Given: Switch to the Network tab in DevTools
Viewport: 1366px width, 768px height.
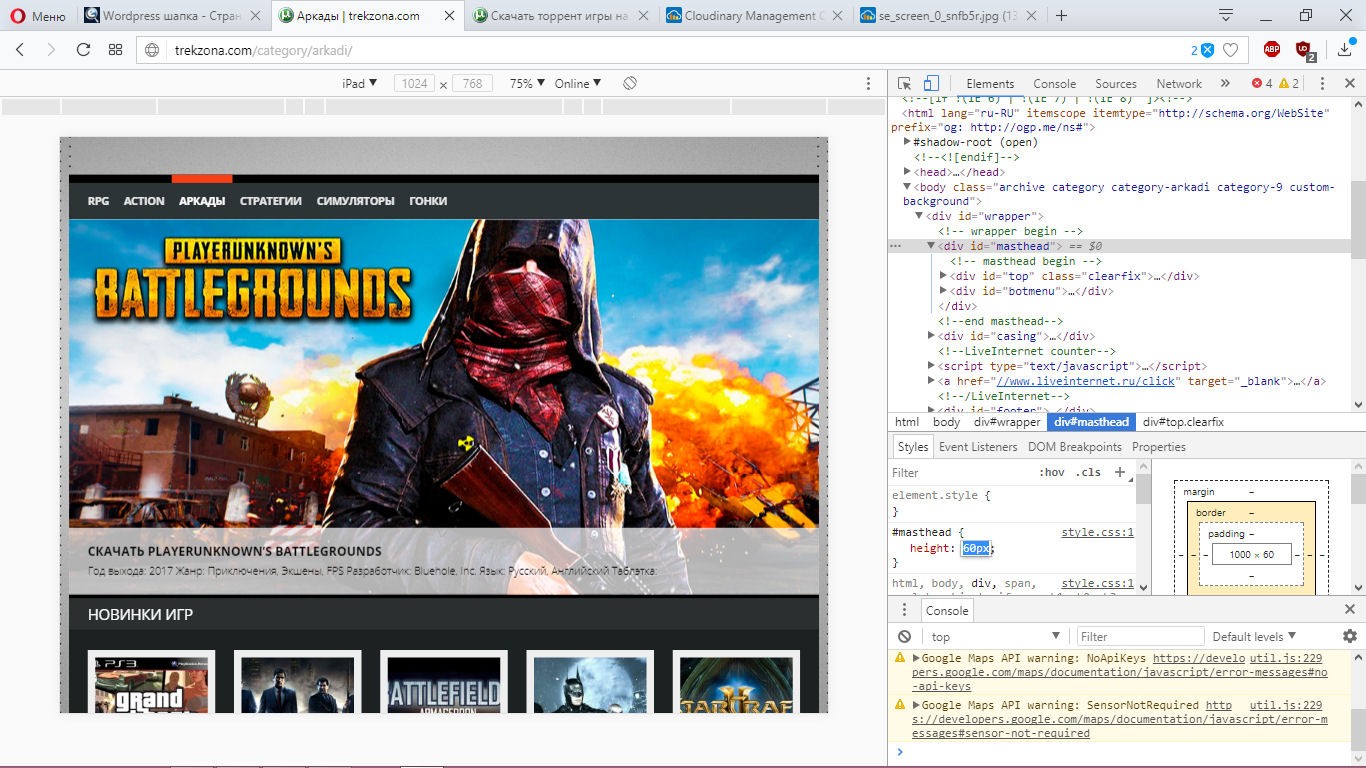Looking at the screenshot, I should pos(1179,84).
